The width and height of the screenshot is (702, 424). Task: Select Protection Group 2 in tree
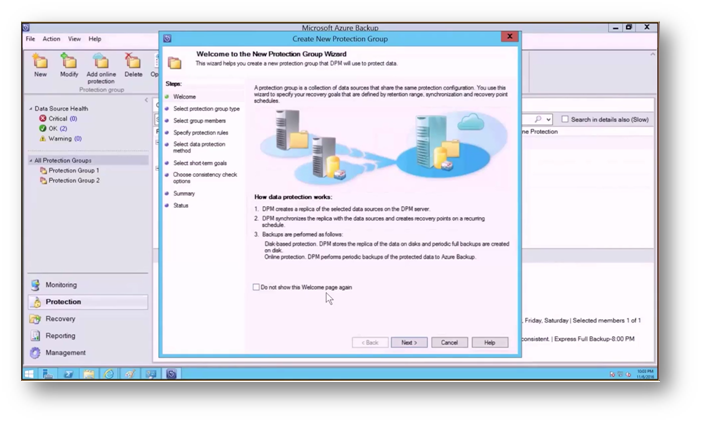[69, 180]
